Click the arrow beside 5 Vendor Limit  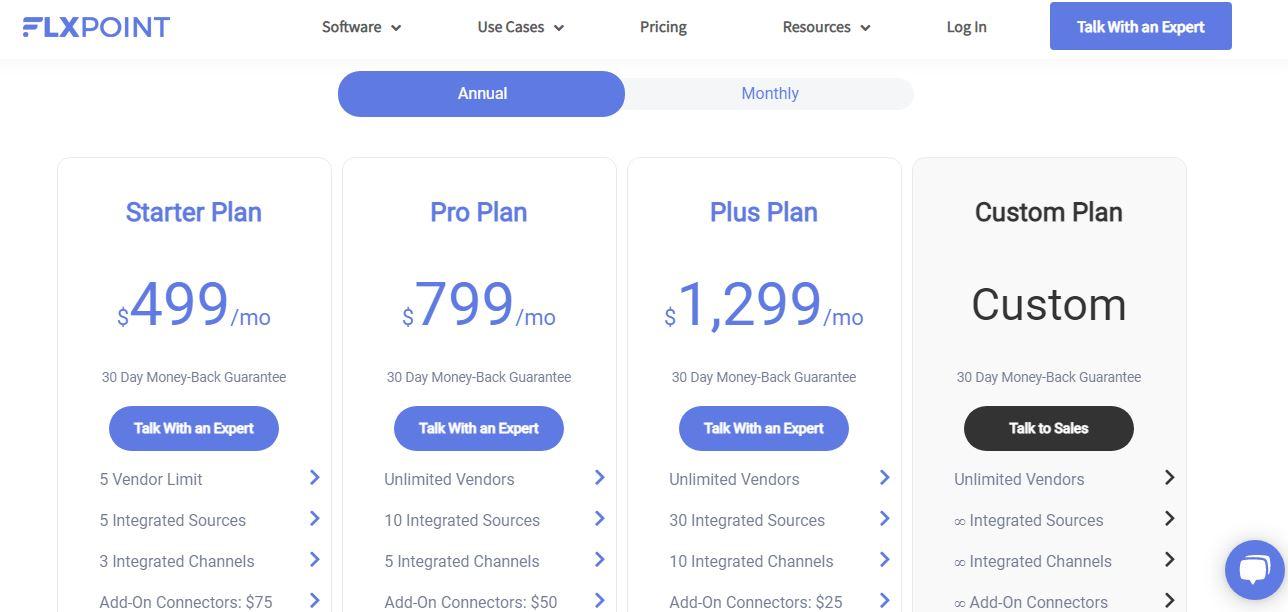(314, 478)
